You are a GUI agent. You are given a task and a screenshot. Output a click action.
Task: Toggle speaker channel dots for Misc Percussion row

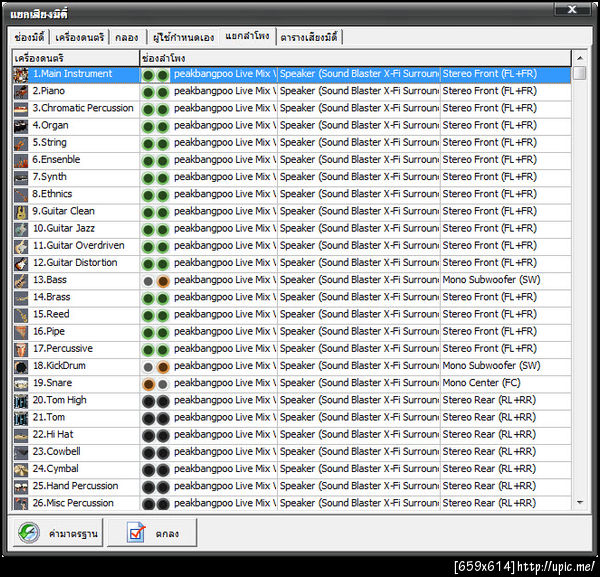coord(155,504)
